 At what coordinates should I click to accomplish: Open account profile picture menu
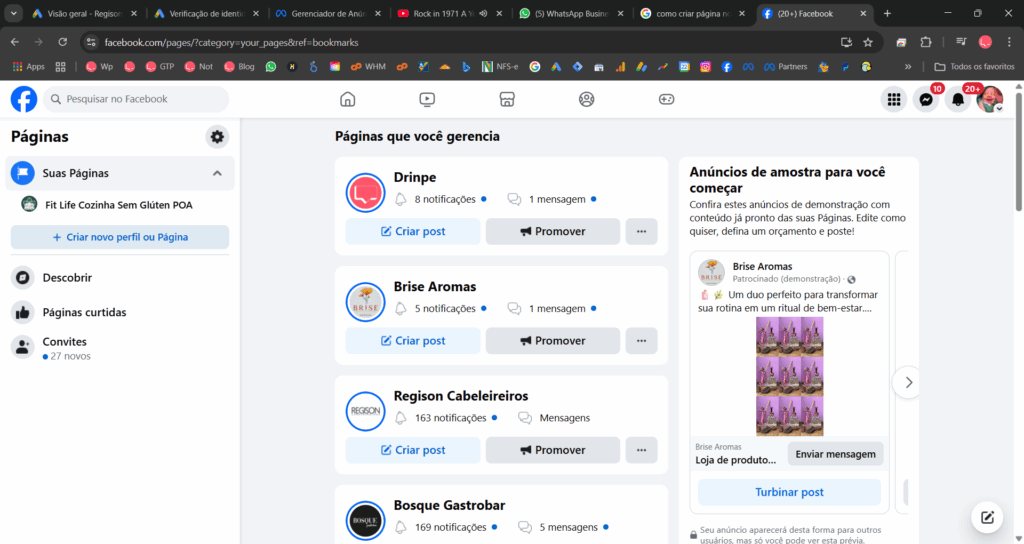pyautogui.click(x=990, y=99)
